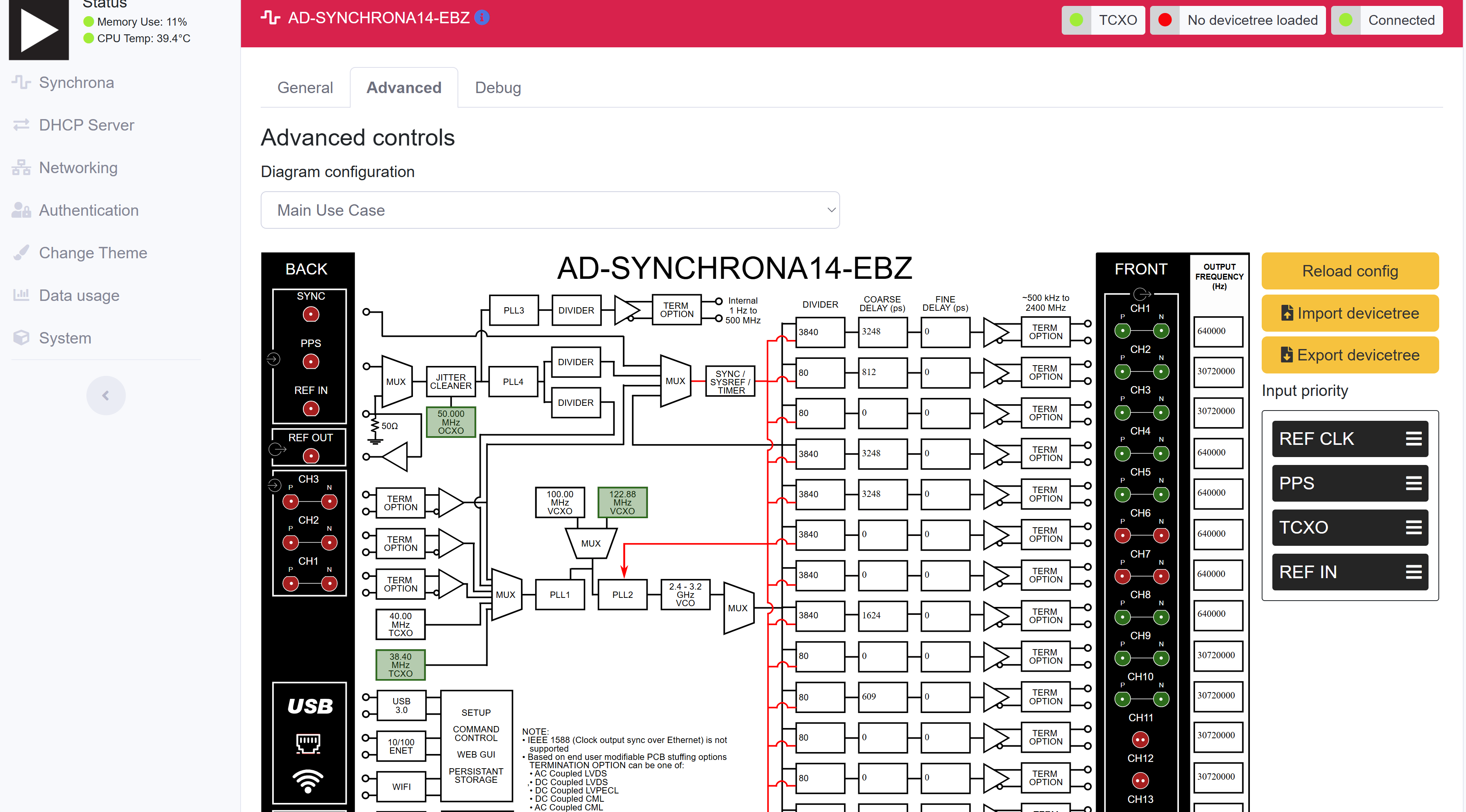
Task: Click the REF IN drag handle icon
Action: (1414, 572)
